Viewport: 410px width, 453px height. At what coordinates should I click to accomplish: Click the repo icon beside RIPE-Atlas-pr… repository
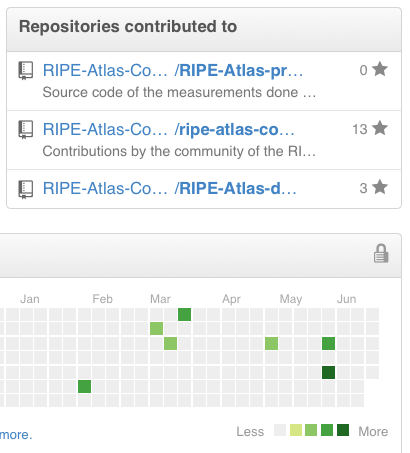pyautogui.click(x=25, y=71)
